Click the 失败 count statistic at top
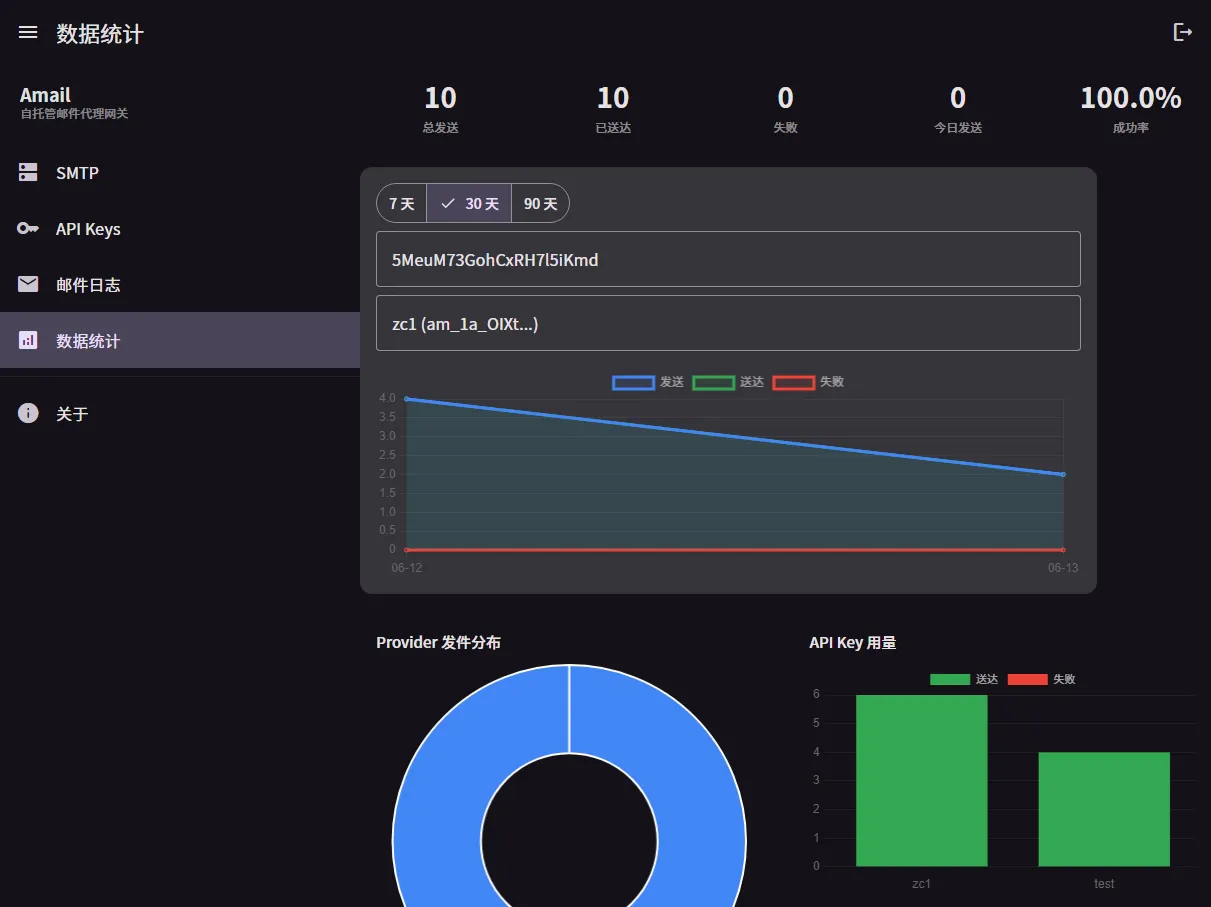Viewport: 1211px width, 907px height. 785,109
